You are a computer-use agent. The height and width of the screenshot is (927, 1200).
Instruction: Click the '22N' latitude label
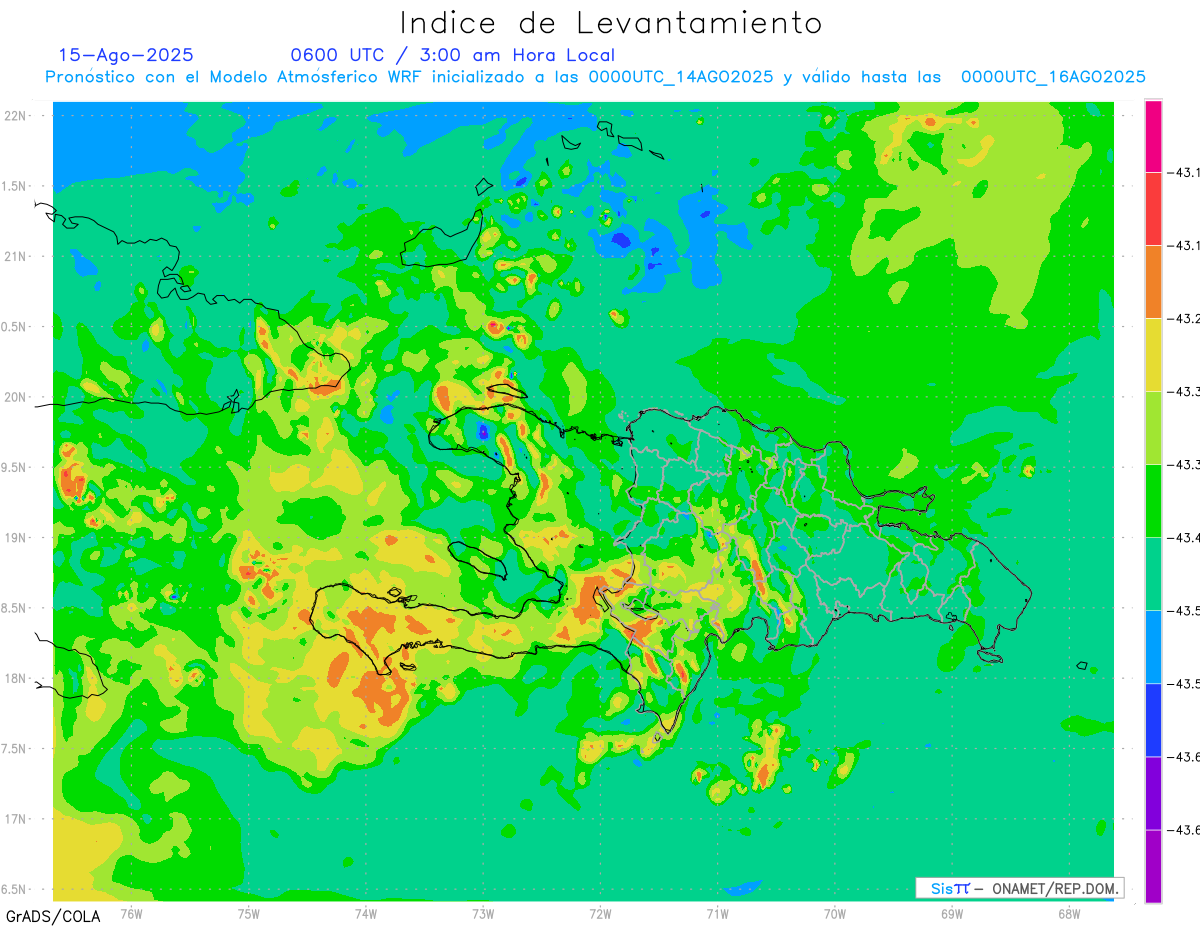[x=17, y=115]
